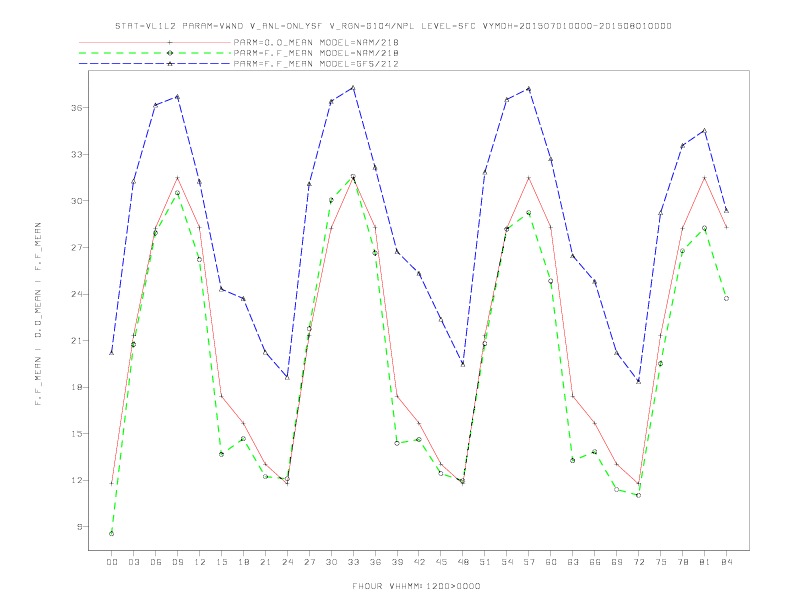792x612 pixels.
Task: Click x-axis forecast hour label 36
Action: [375, 562]
